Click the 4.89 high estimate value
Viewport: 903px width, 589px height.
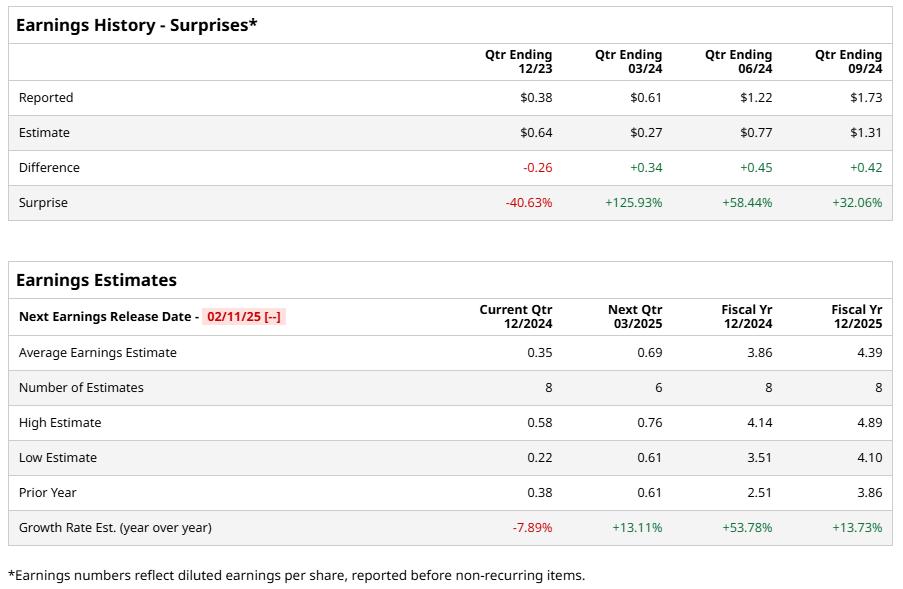(869, 423)
